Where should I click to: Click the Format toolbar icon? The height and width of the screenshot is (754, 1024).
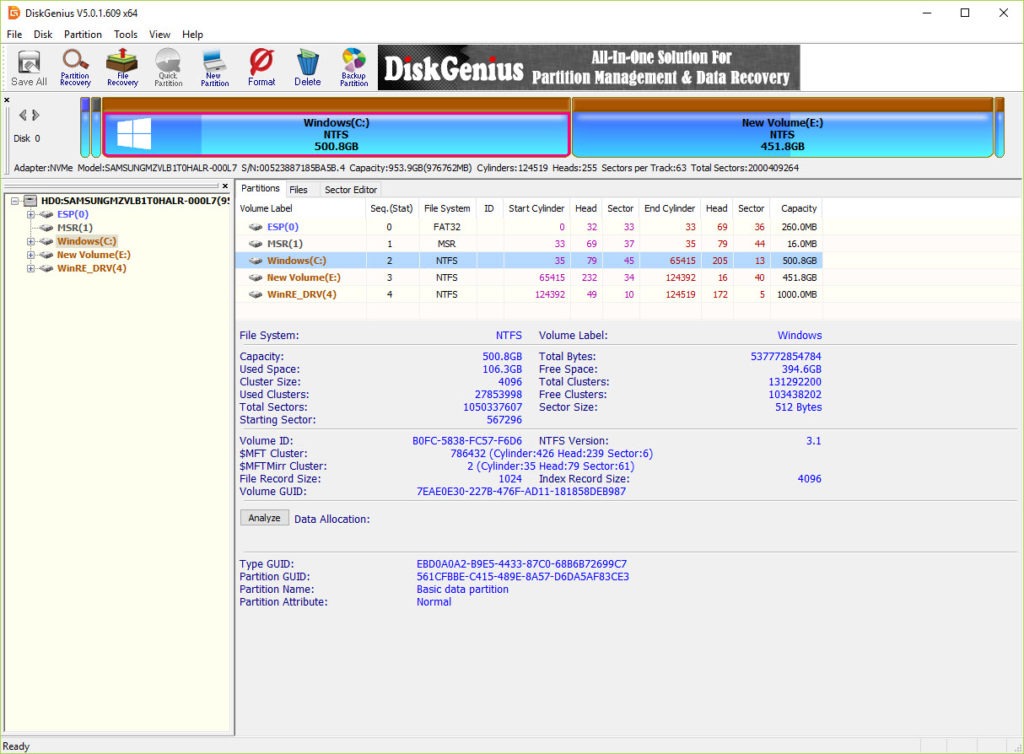261,68
